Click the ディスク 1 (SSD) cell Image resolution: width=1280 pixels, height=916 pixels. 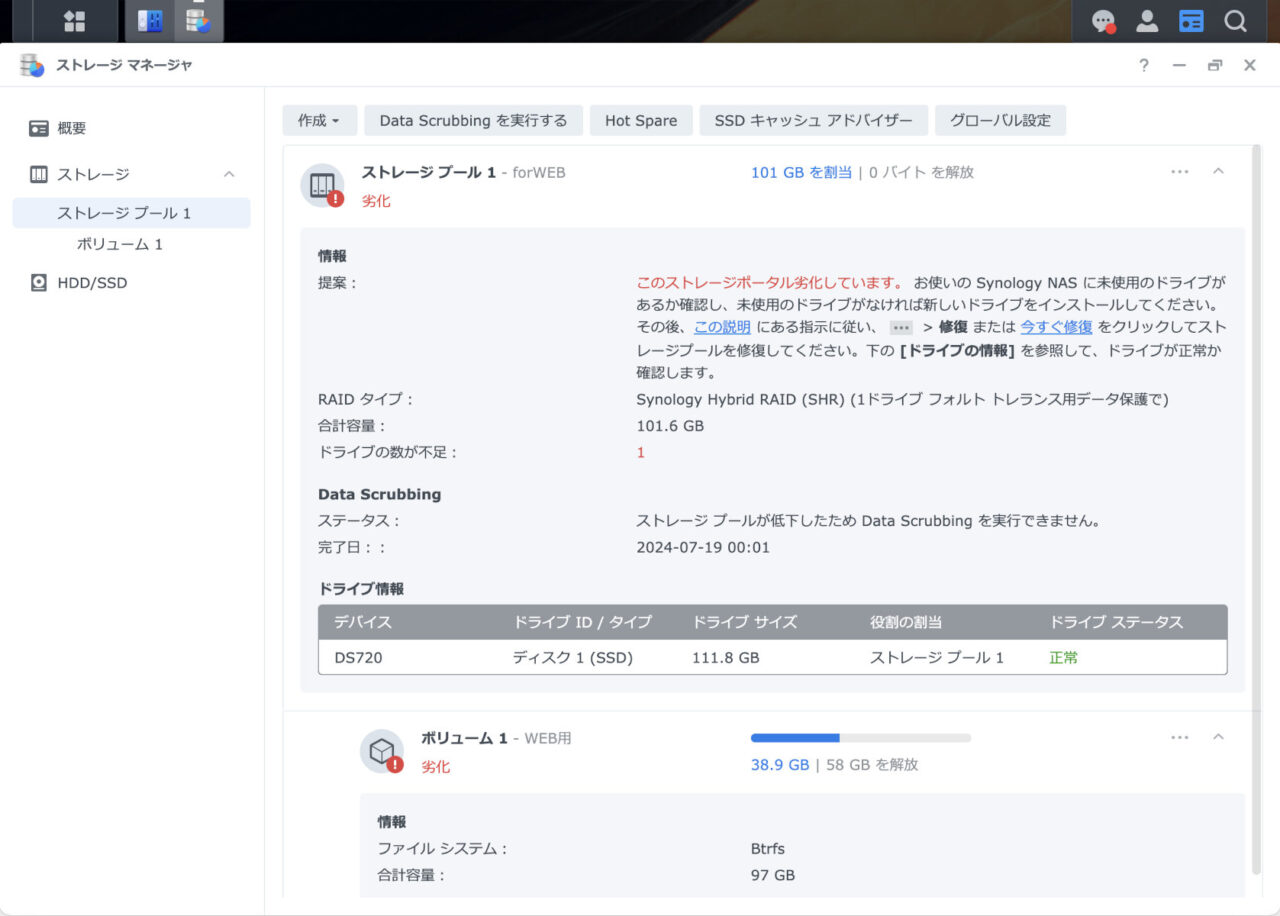point(573,658)
